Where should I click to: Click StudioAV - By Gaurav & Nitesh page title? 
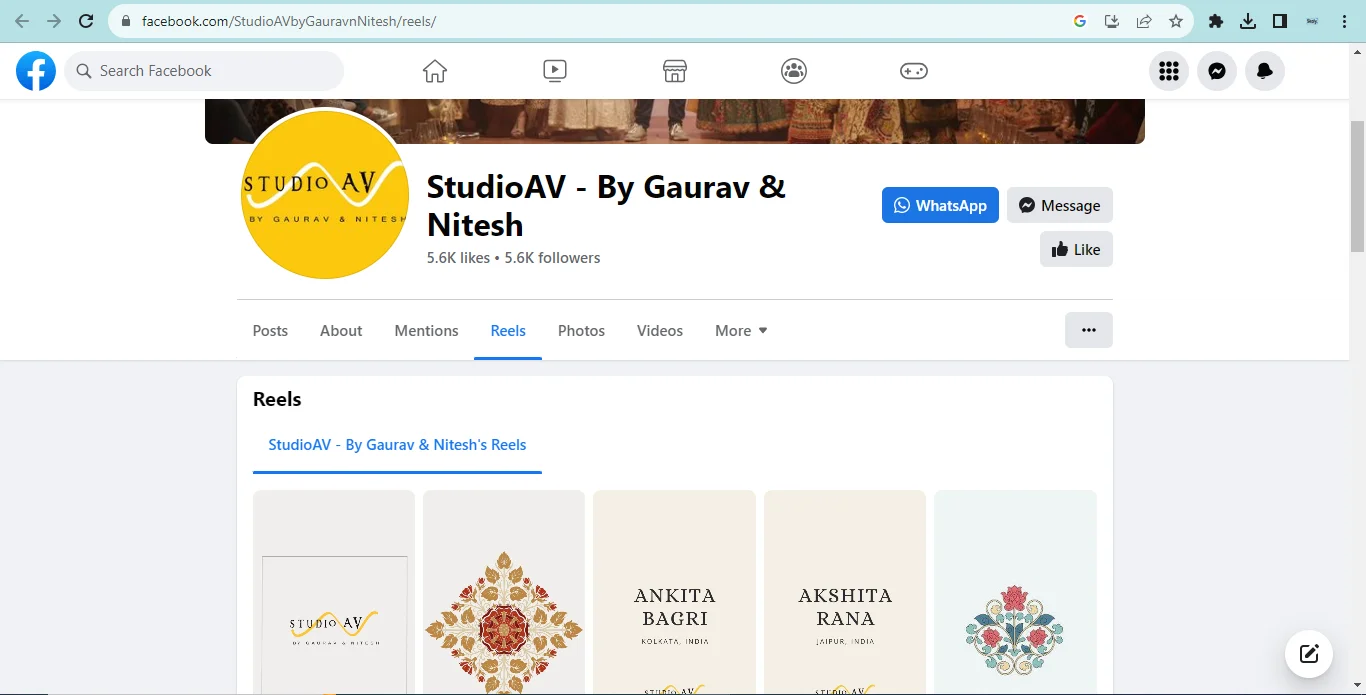tap(606, 205)
